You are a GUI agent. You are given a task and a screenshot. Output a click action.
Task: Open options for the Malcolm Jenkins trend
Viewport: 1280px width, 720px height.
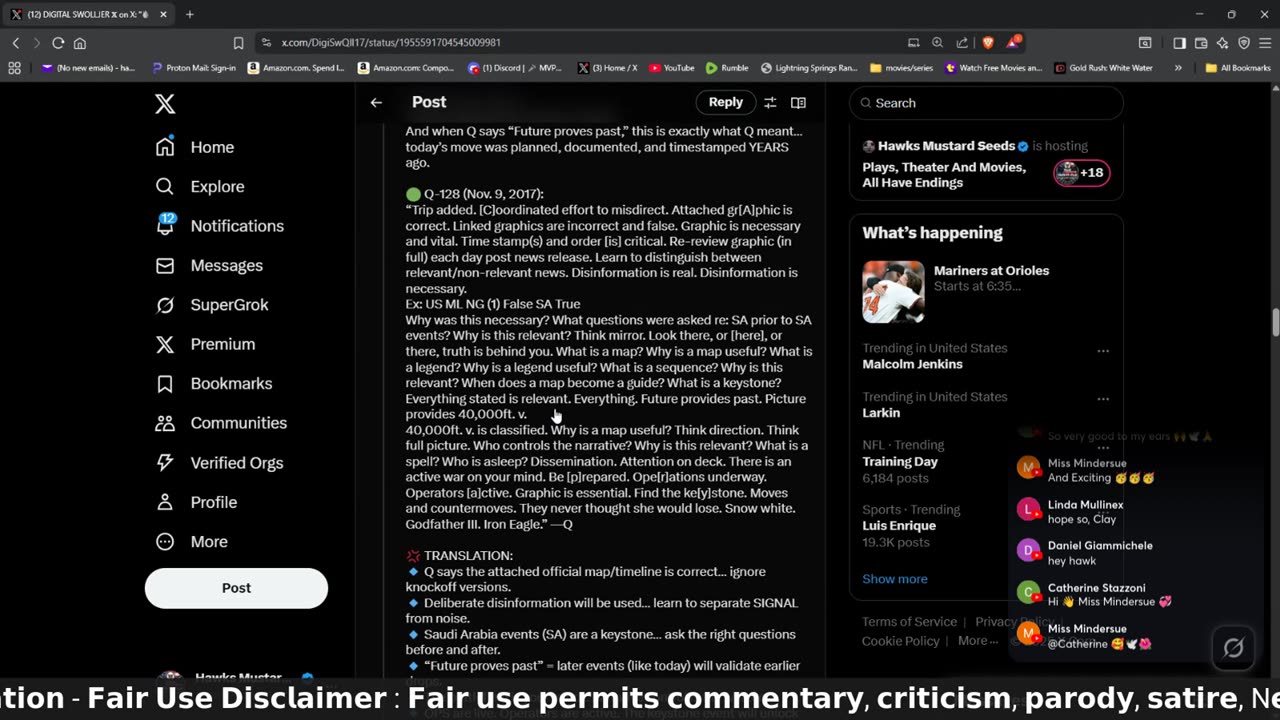1103,350
